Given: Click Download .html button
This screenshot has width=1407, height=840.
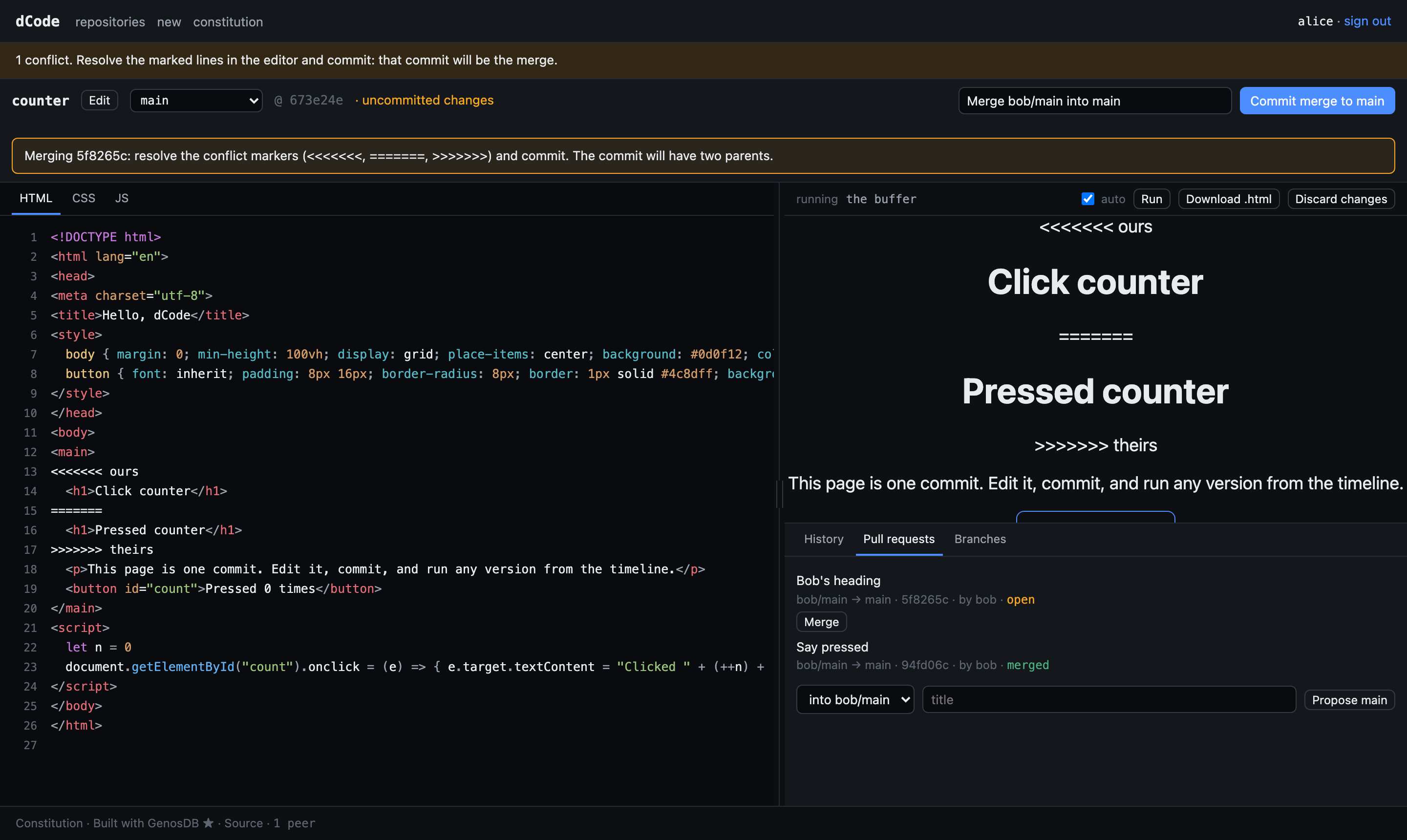Looking at the screenshot, I should pos(1228,199).
